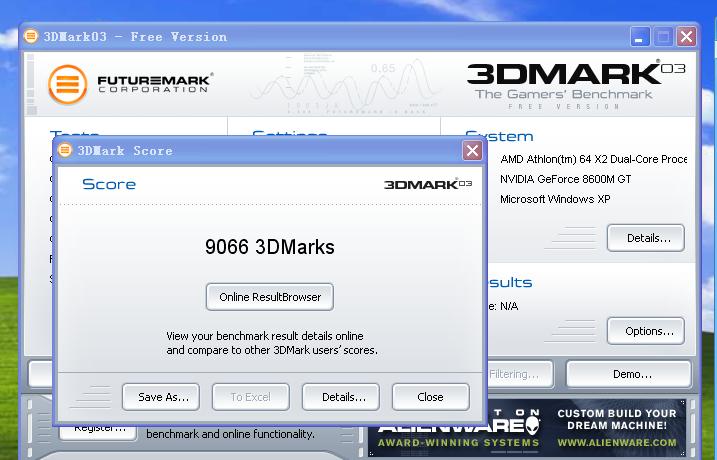Click the Score heading in the dialog

click(109, 184)
